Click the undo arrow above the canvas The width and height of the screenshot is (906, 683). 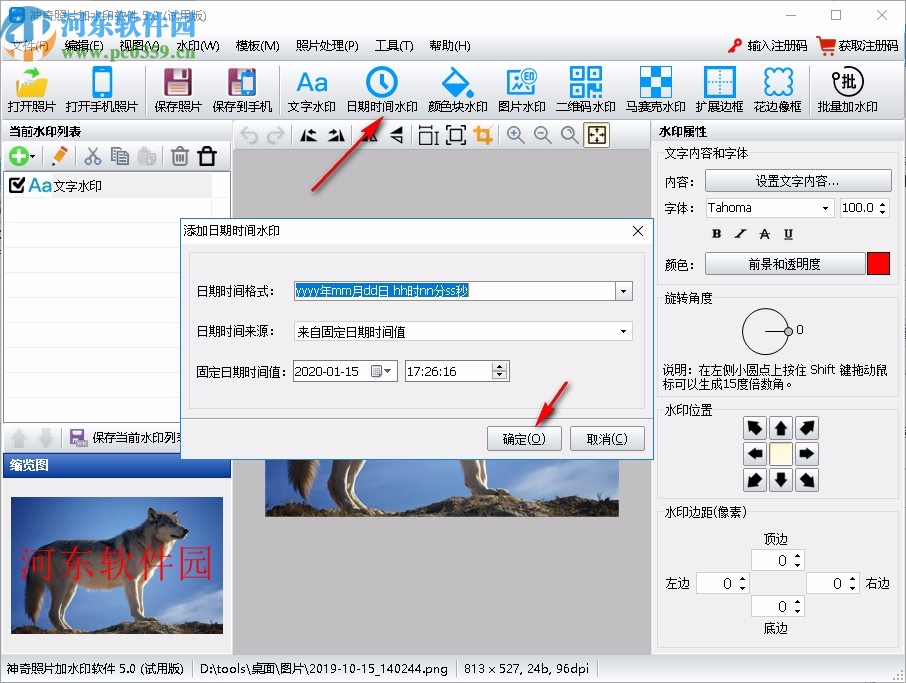pyautogui.click(x=249, y=135)
